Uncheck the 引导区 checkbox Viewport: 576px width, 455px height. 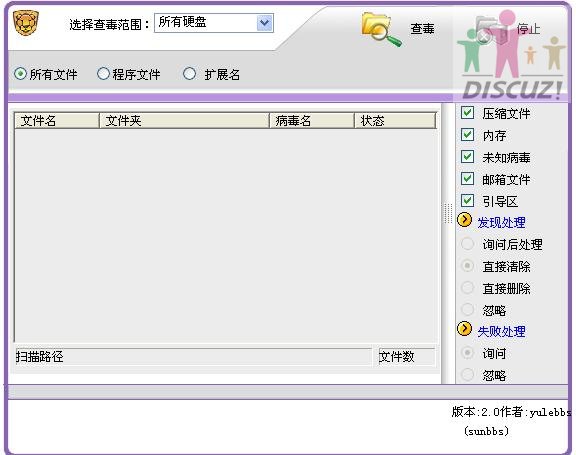coord(467,201)
